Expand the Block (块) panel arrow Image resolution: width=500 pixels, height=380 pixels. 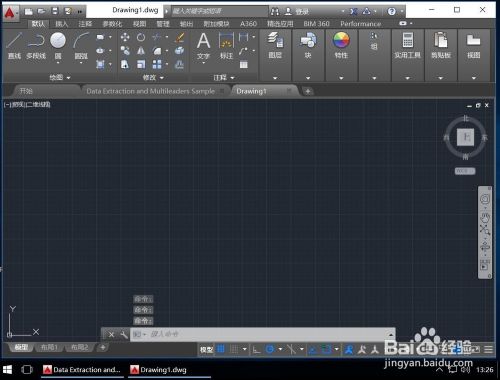point(308,78)
